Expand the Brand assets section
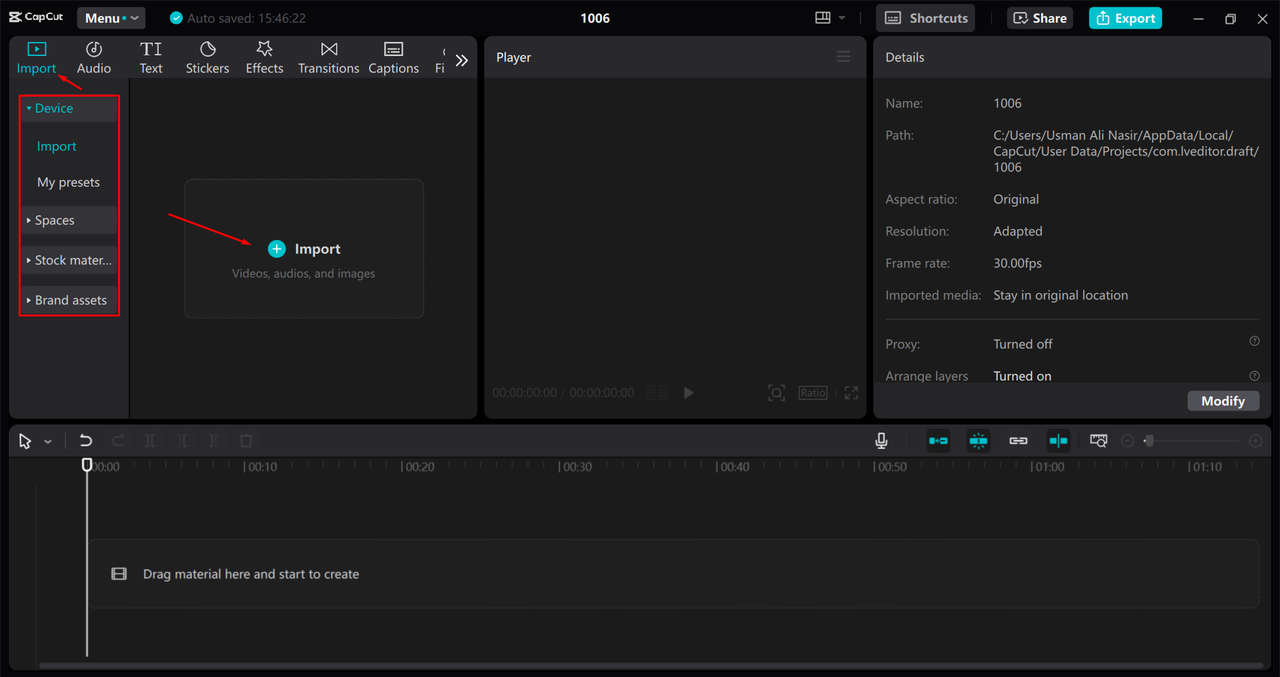 [69, 300]
